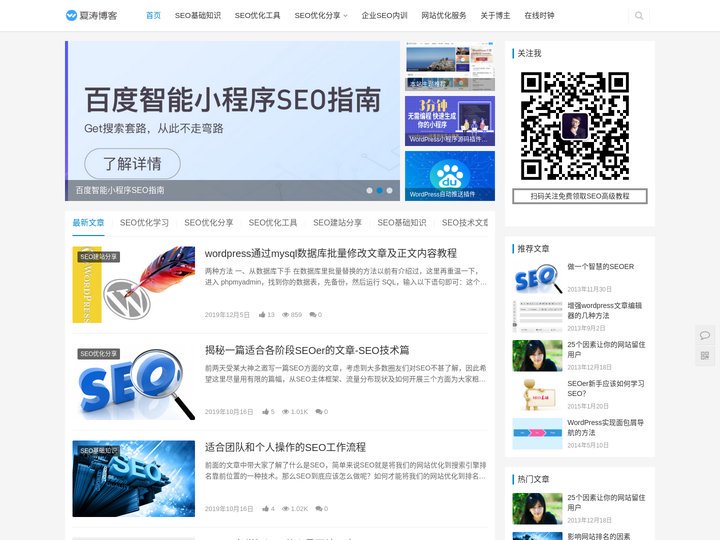Click the comments icon on 揭秘SEOer article

[319, 411]
